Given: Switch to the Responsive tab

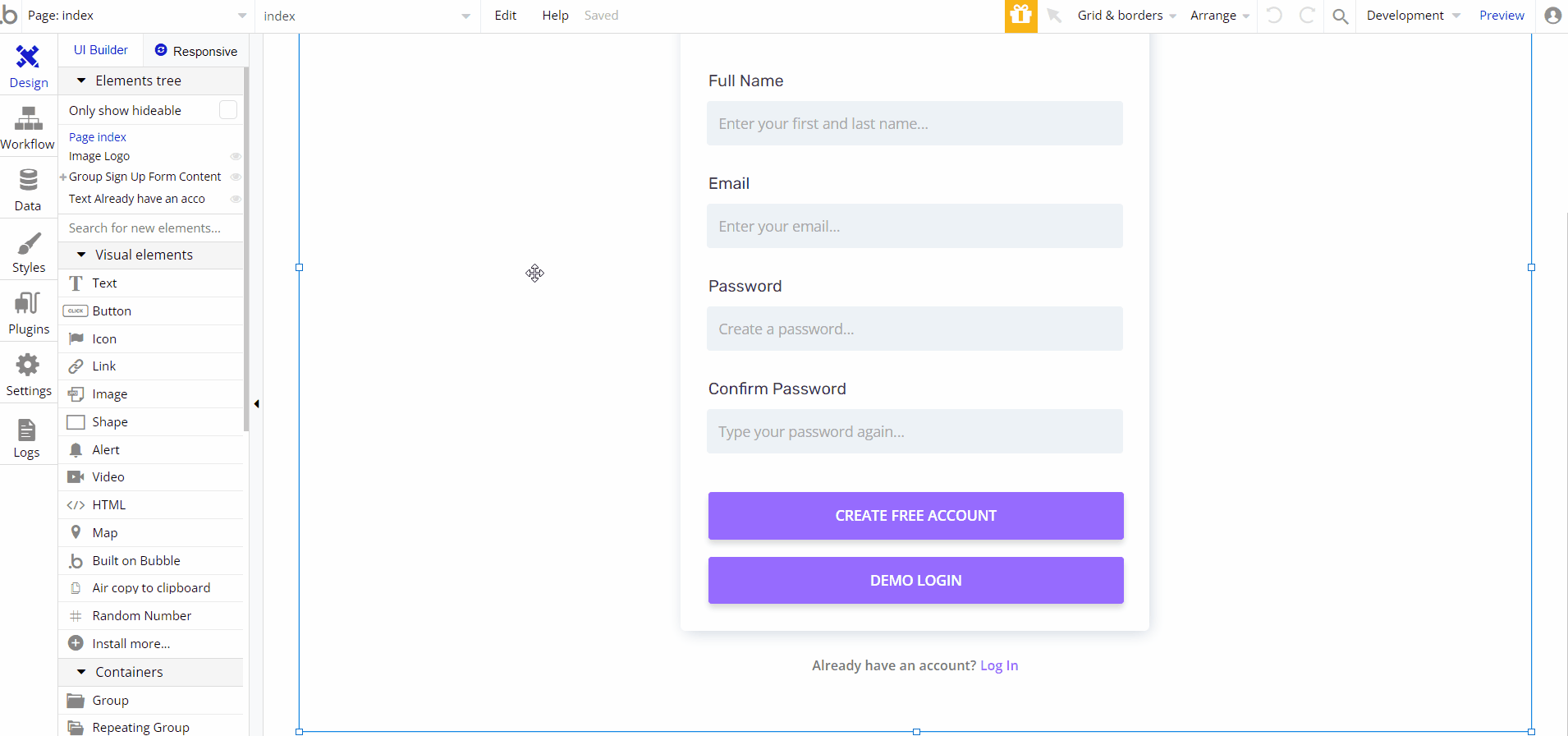Looking at the screenshot, I should point(196,51).
